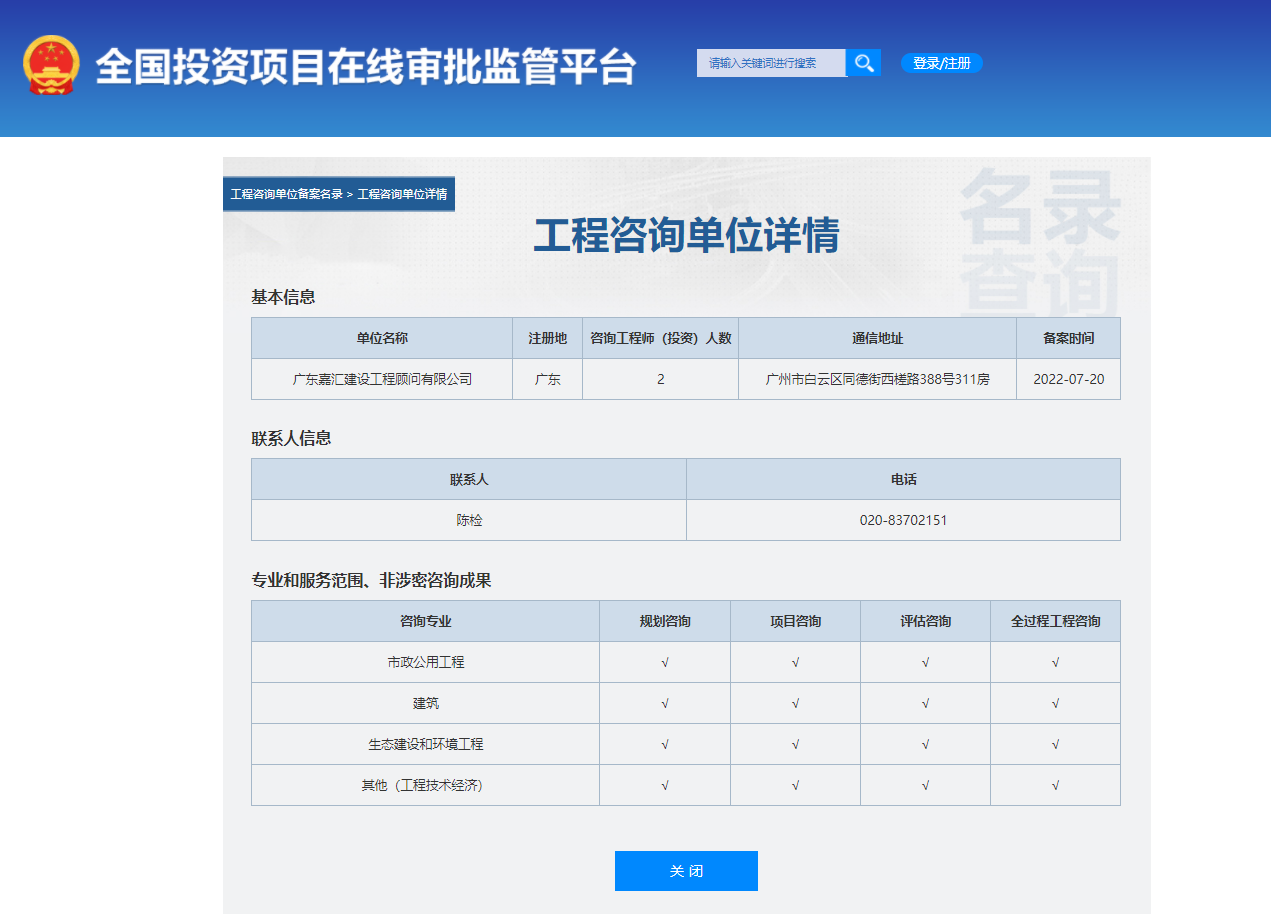Screen dimensions: 1274x914
Task: Select the 生态建设和环境工程 specialty row
Action: click(686, 744)
